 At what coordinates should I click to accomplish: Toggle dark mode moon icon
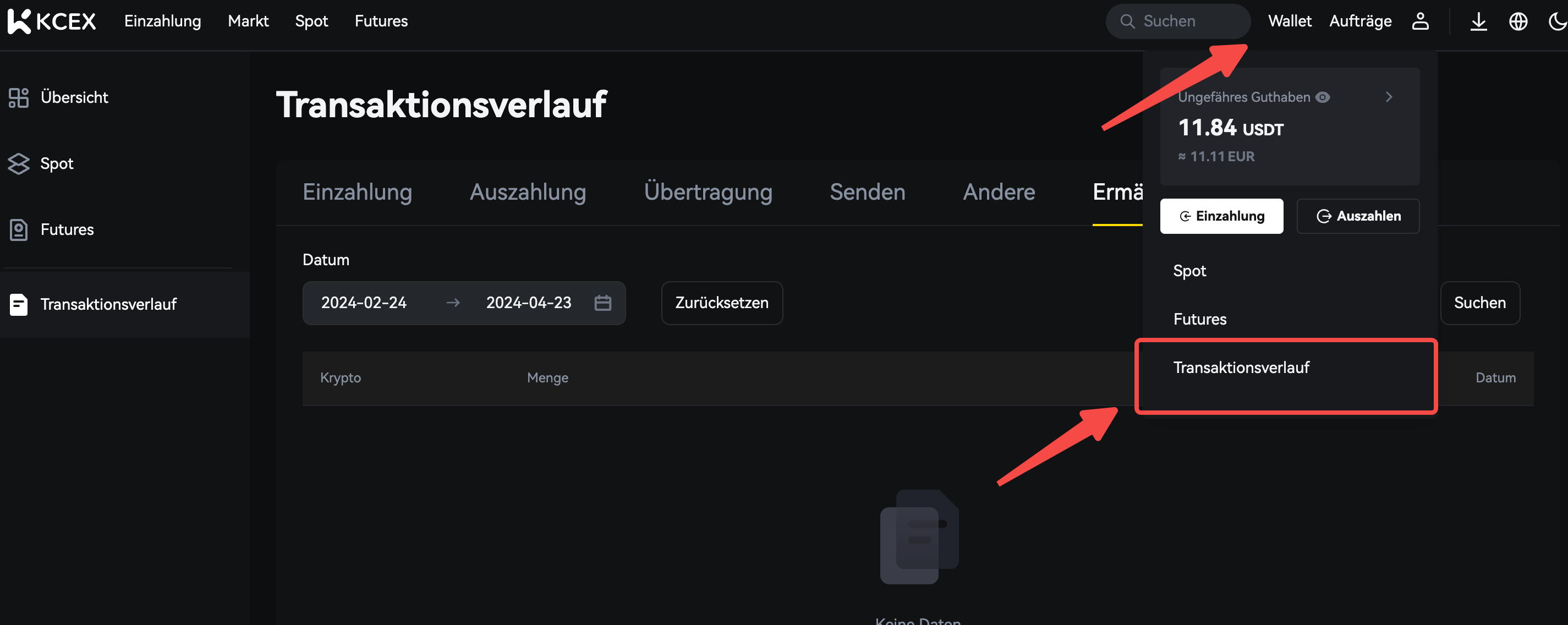pyautogui.click(x=1557, y=21)
